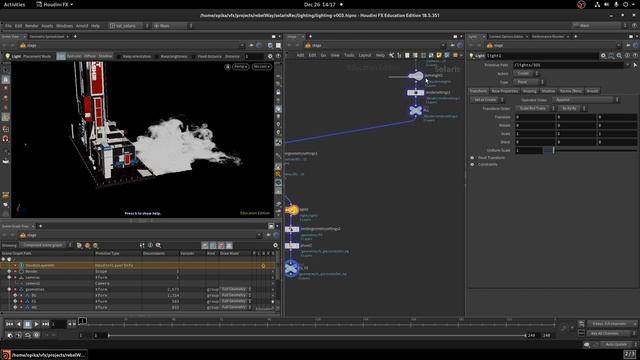
Task: Toggle Keep orientation checkbox
Action: click(120, 57)
